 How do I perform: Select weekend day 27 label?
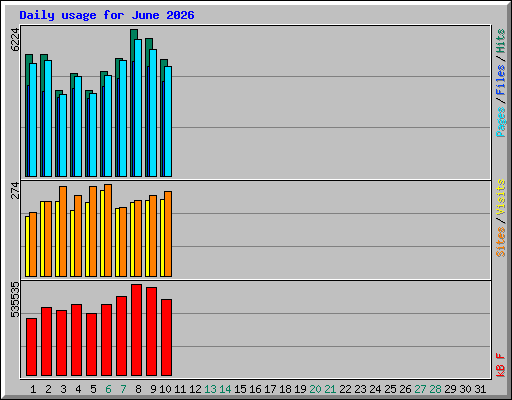(x=420, y=389)
